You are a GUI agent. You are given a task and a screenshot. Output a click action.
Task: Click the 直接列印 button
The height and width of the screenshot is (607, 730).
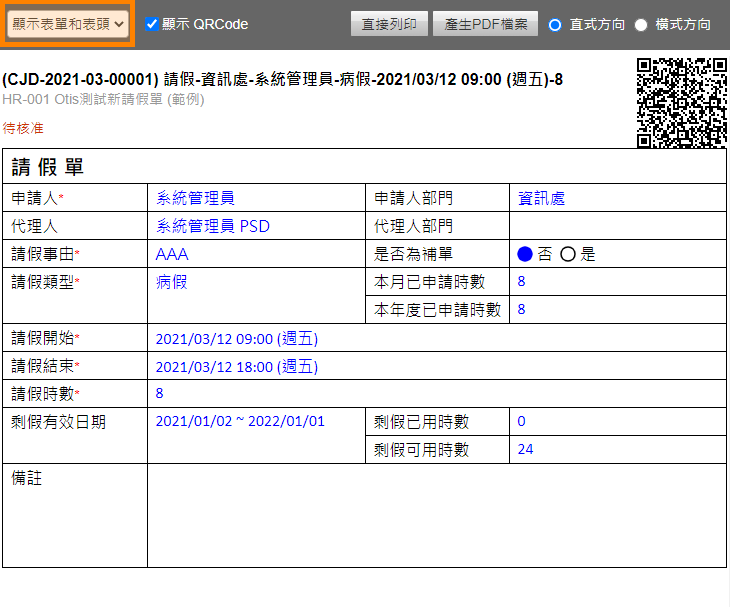[x=389, y=24]
